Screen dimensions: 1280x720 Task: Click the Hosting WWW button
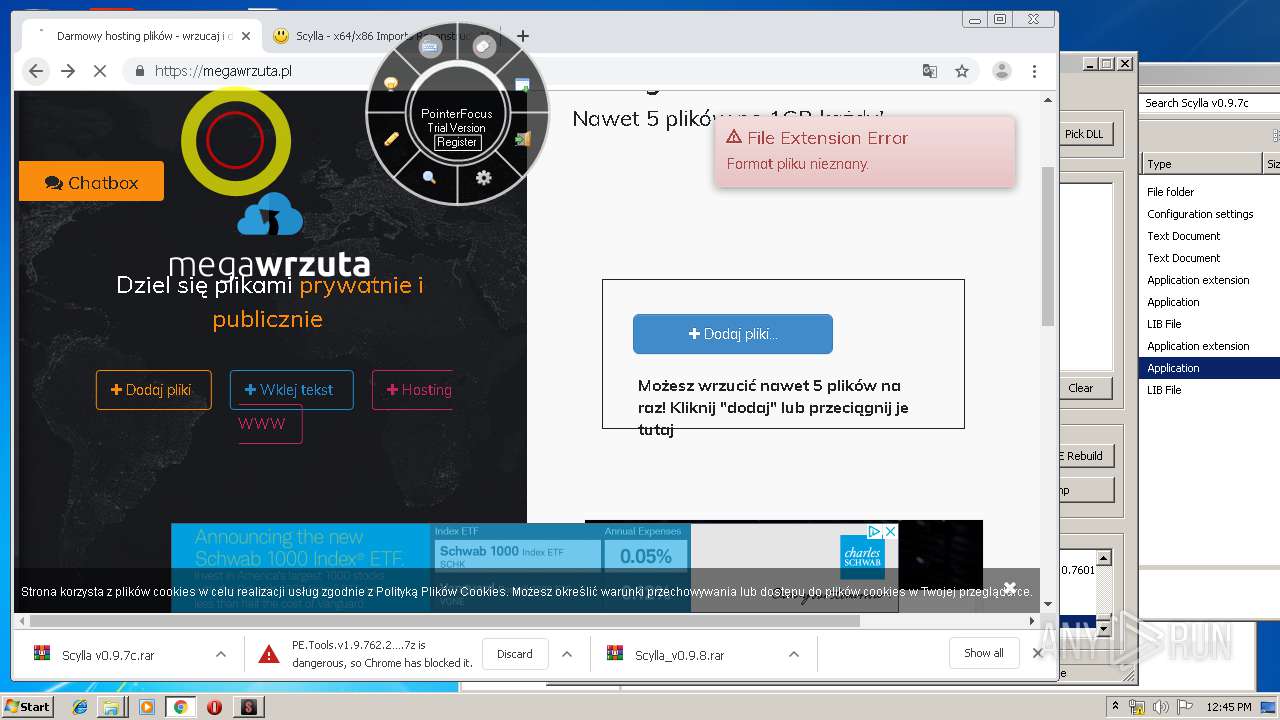pos(412,390)
